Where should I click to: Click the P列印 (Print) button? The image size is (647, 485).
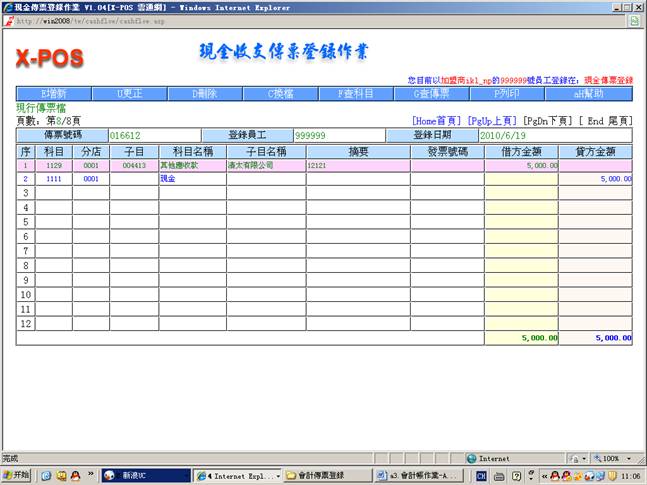click(x=505, y=93)
